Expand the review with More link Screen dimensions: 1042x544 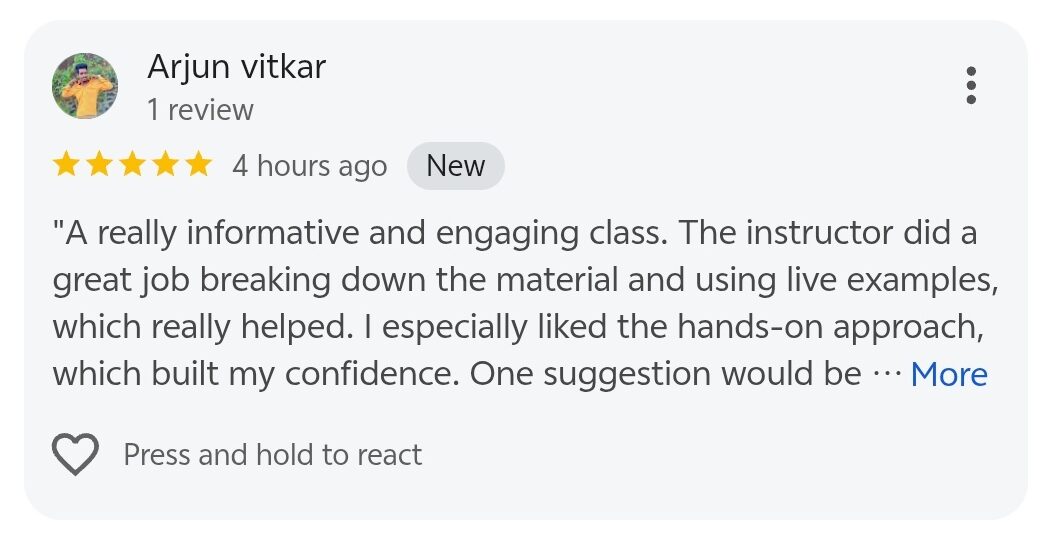(x=948, y=374)
